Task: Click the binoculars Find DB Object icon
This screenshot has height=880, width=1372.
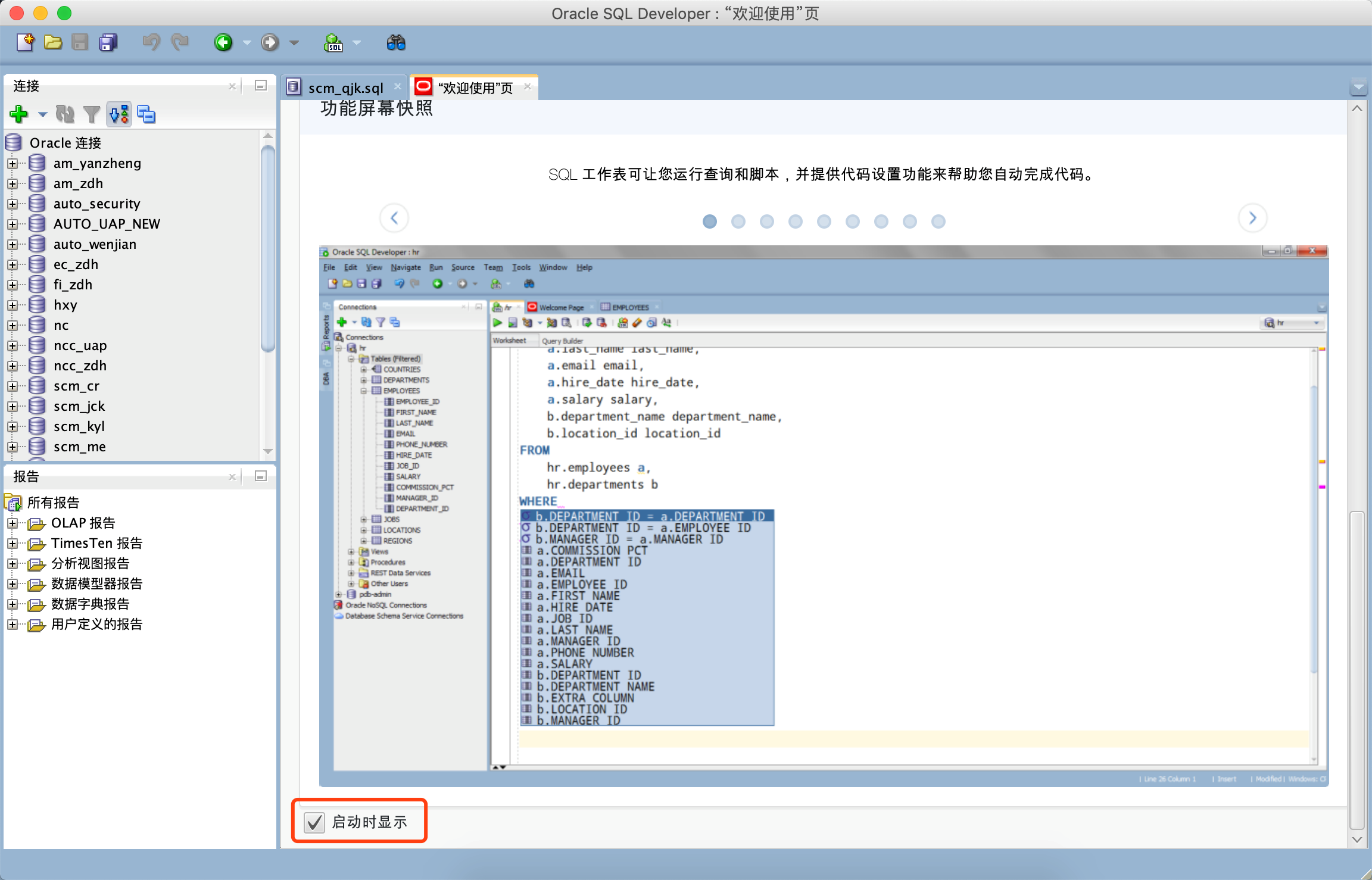Action: pyautogui.click(x=396, y=43)
